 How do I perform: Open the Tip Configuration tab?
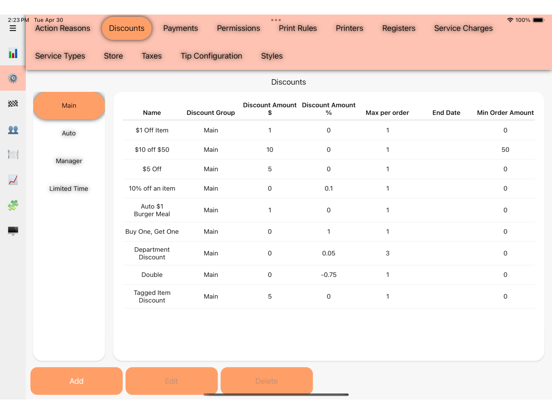[x=211, y=56]
